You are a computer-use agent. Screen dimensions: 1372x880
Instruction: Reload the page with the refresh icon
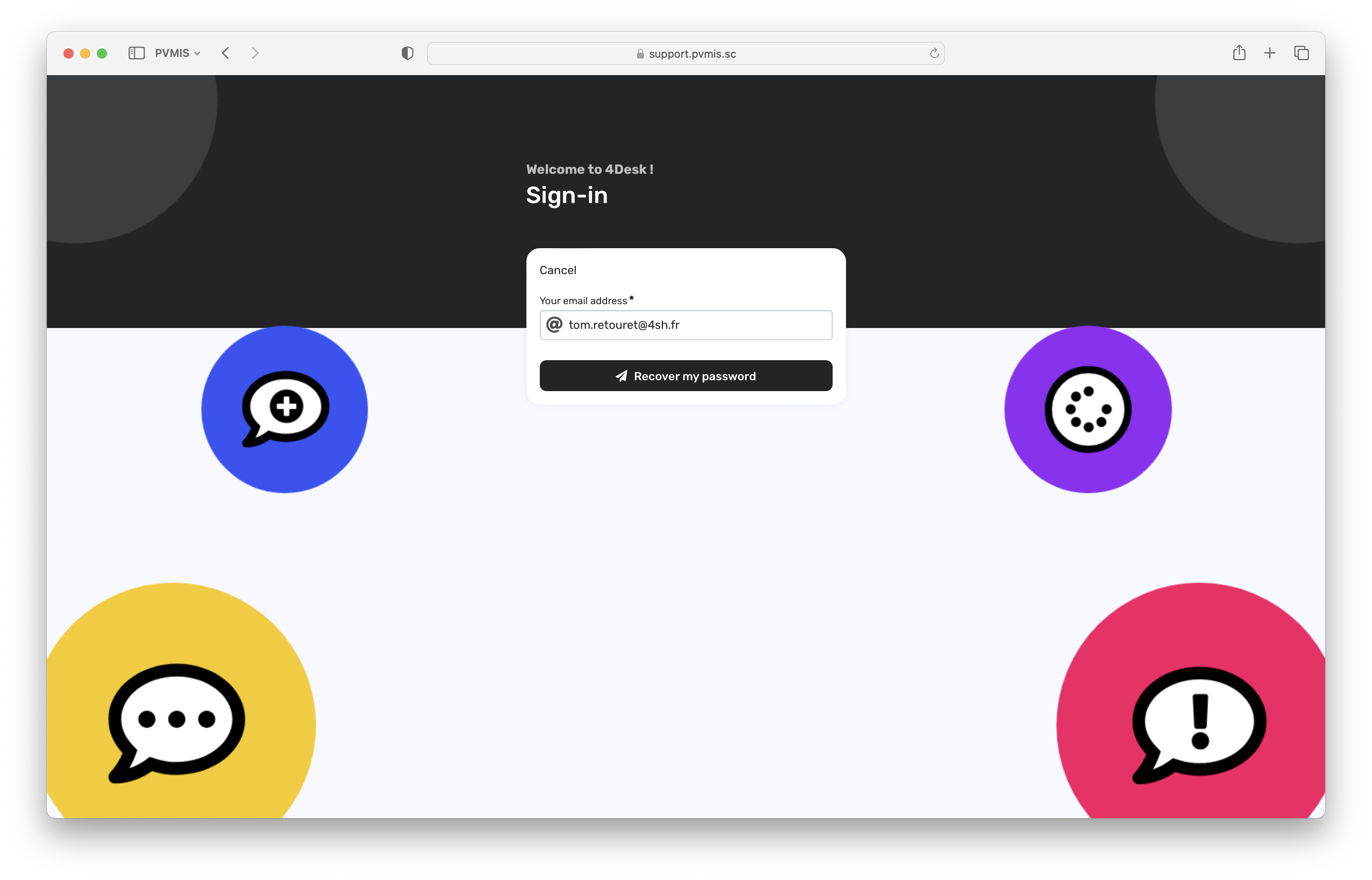934,53
